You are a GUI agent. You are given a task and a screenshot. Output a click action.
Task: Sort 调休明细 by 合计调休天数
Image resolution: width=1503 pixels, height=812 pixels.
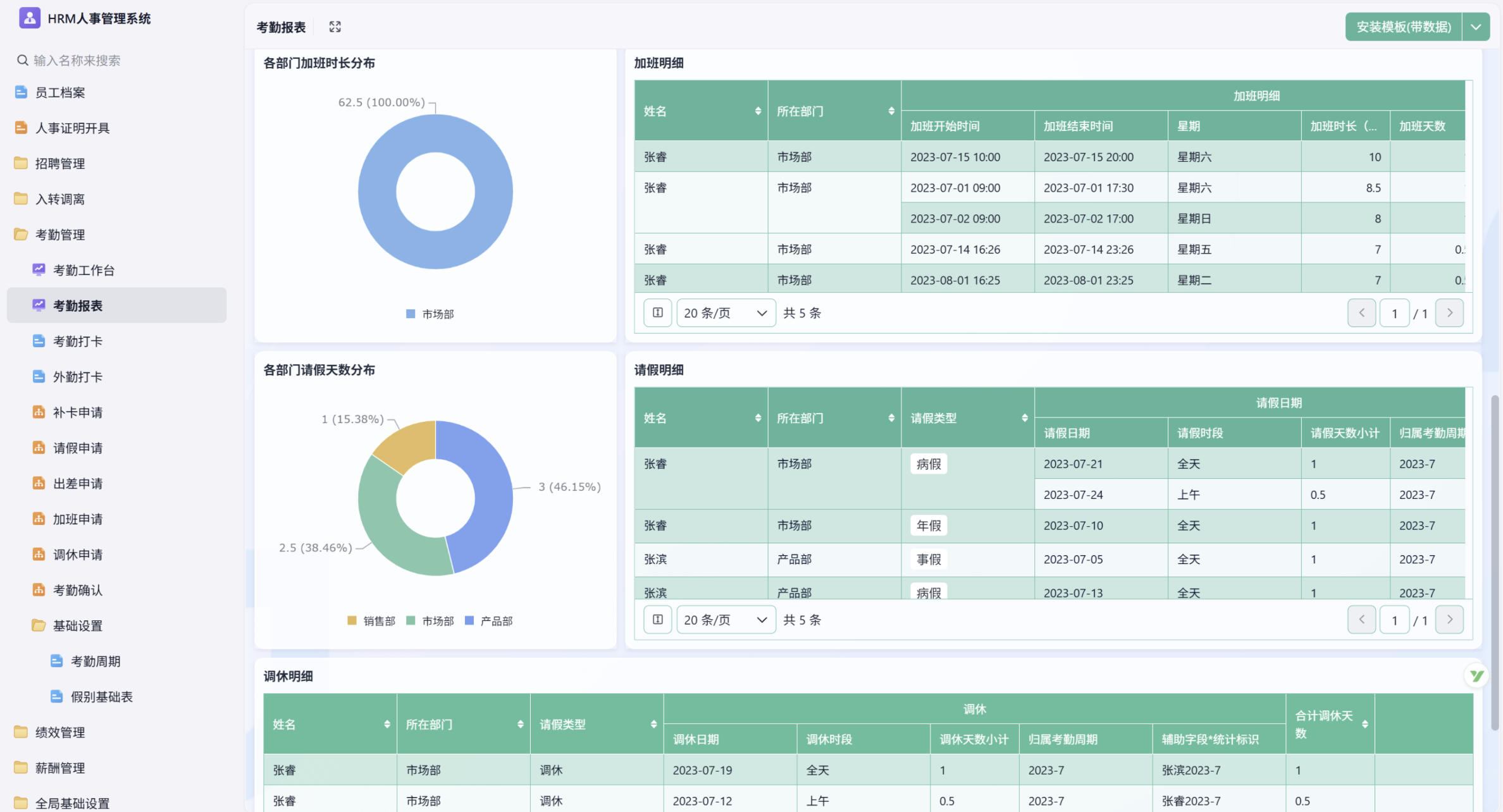[1365, 724]
